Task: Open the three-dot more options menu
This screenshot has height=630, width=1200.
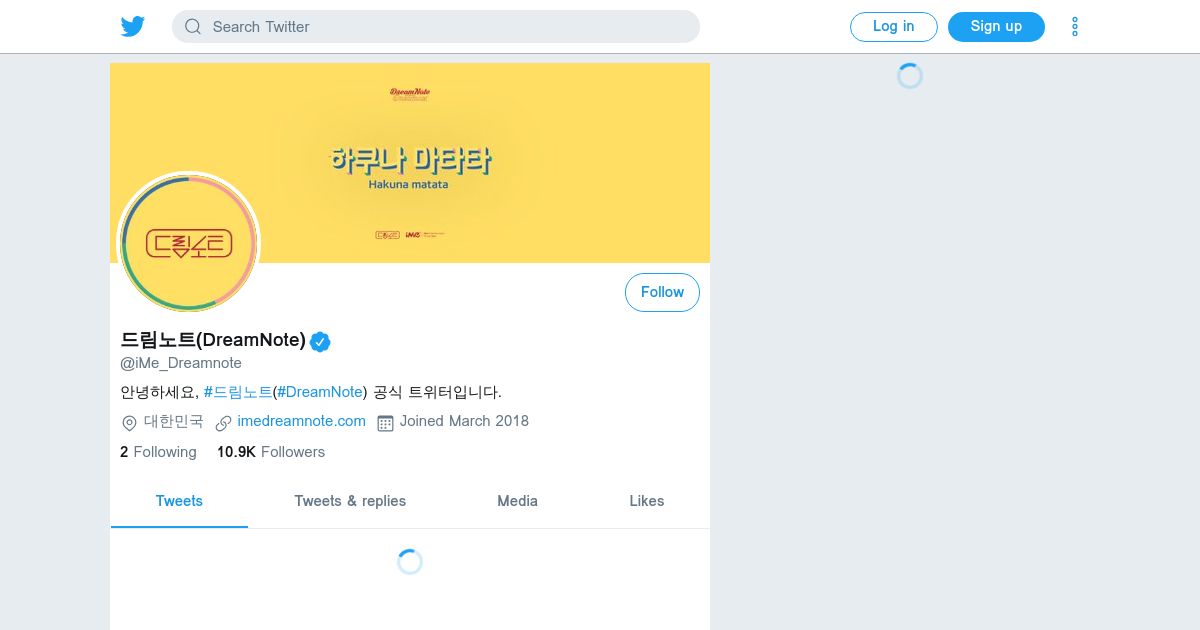Action: click(1075, 27)
